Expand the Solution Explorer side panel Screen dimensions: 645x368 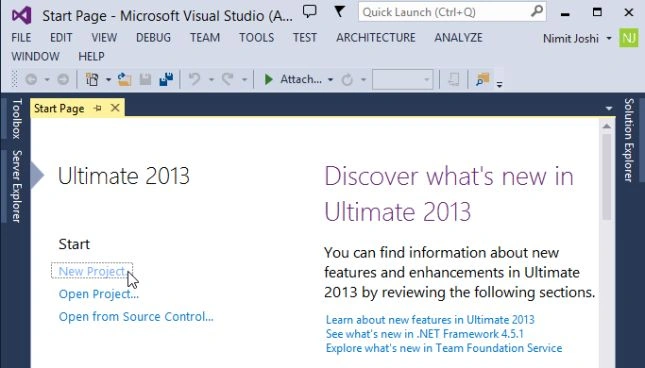pos(629,140)
